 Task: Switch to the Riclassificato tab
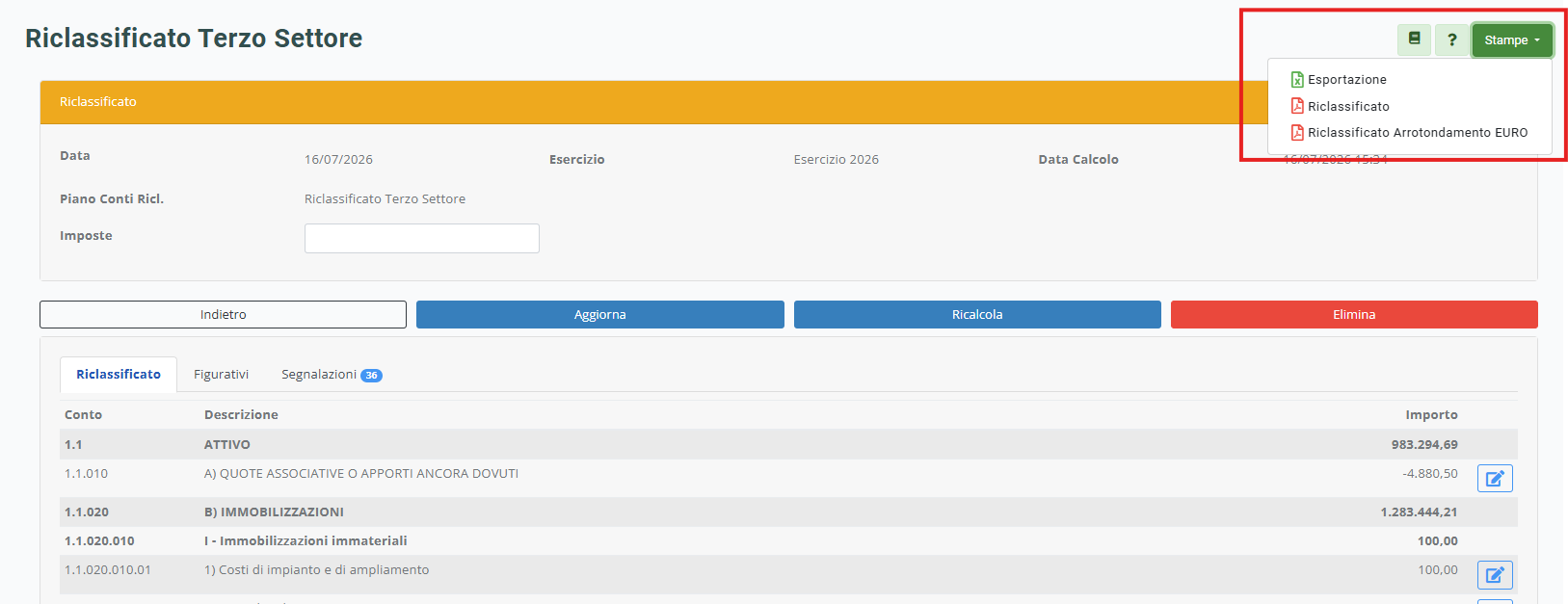point(119,375)
